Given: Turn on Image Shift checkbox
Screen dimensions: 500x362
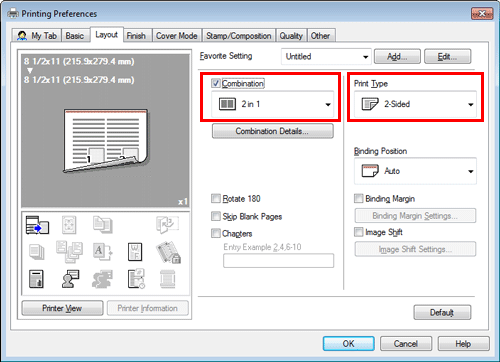Looking at the screenshot, I should pos(358,232).
